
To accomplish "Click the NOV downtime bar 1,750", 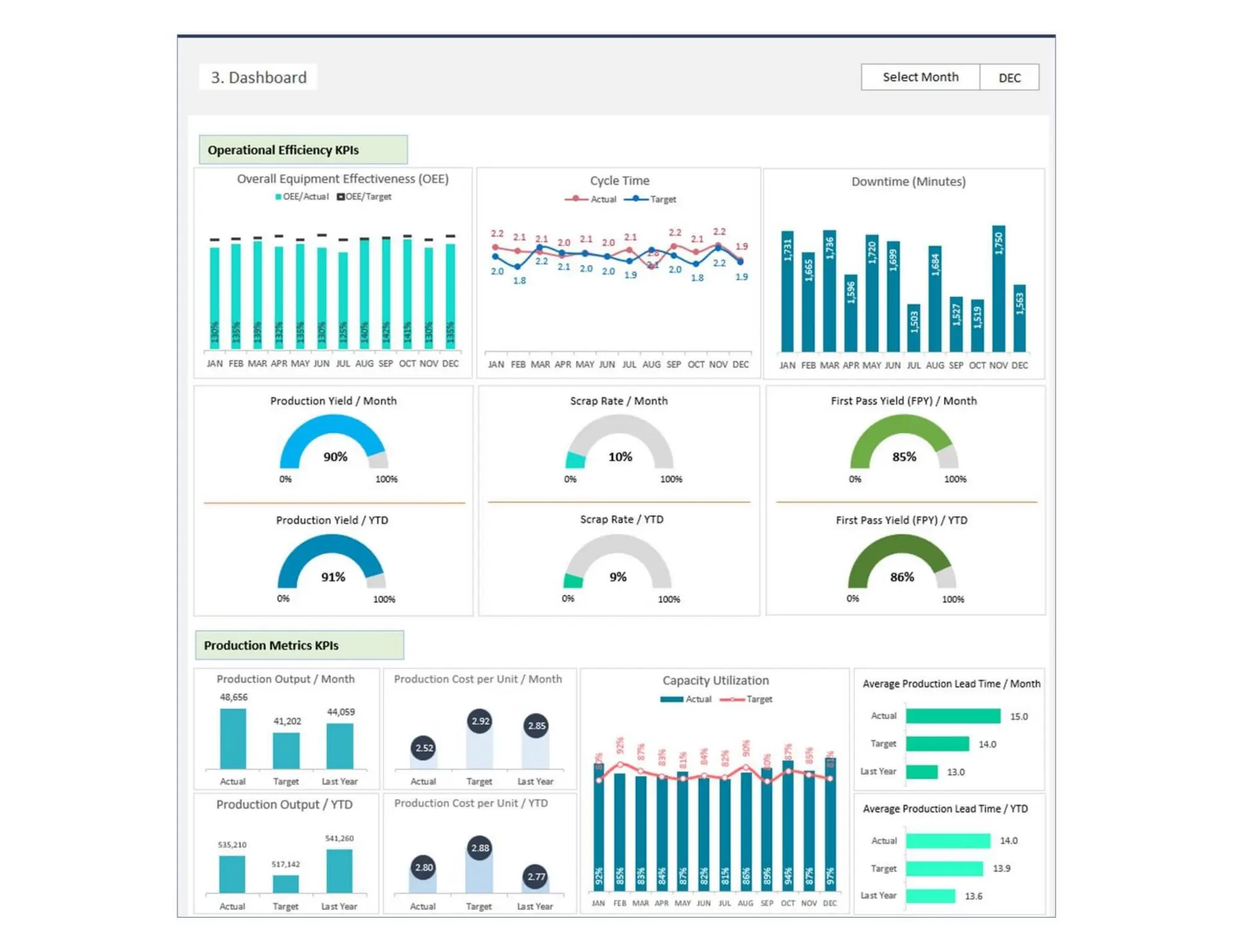I will [998, 289].
